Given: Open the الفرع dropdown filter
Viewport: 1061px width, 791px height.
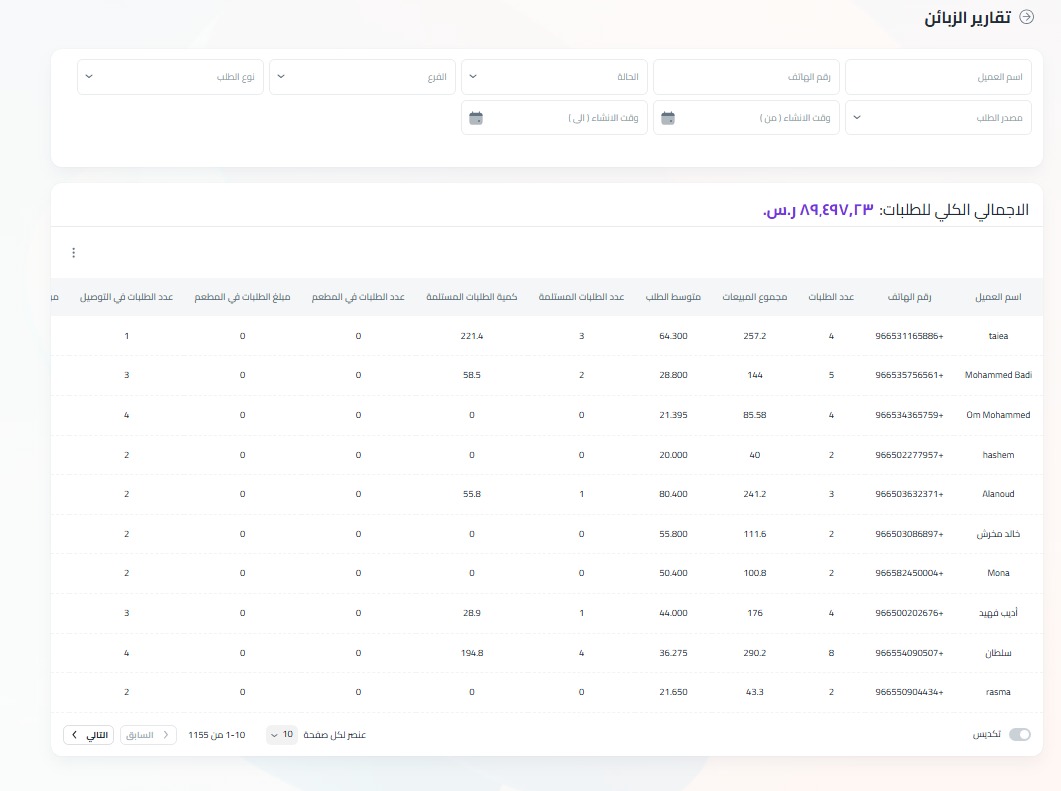Looking at the screenshot, I should pos(362,77).
